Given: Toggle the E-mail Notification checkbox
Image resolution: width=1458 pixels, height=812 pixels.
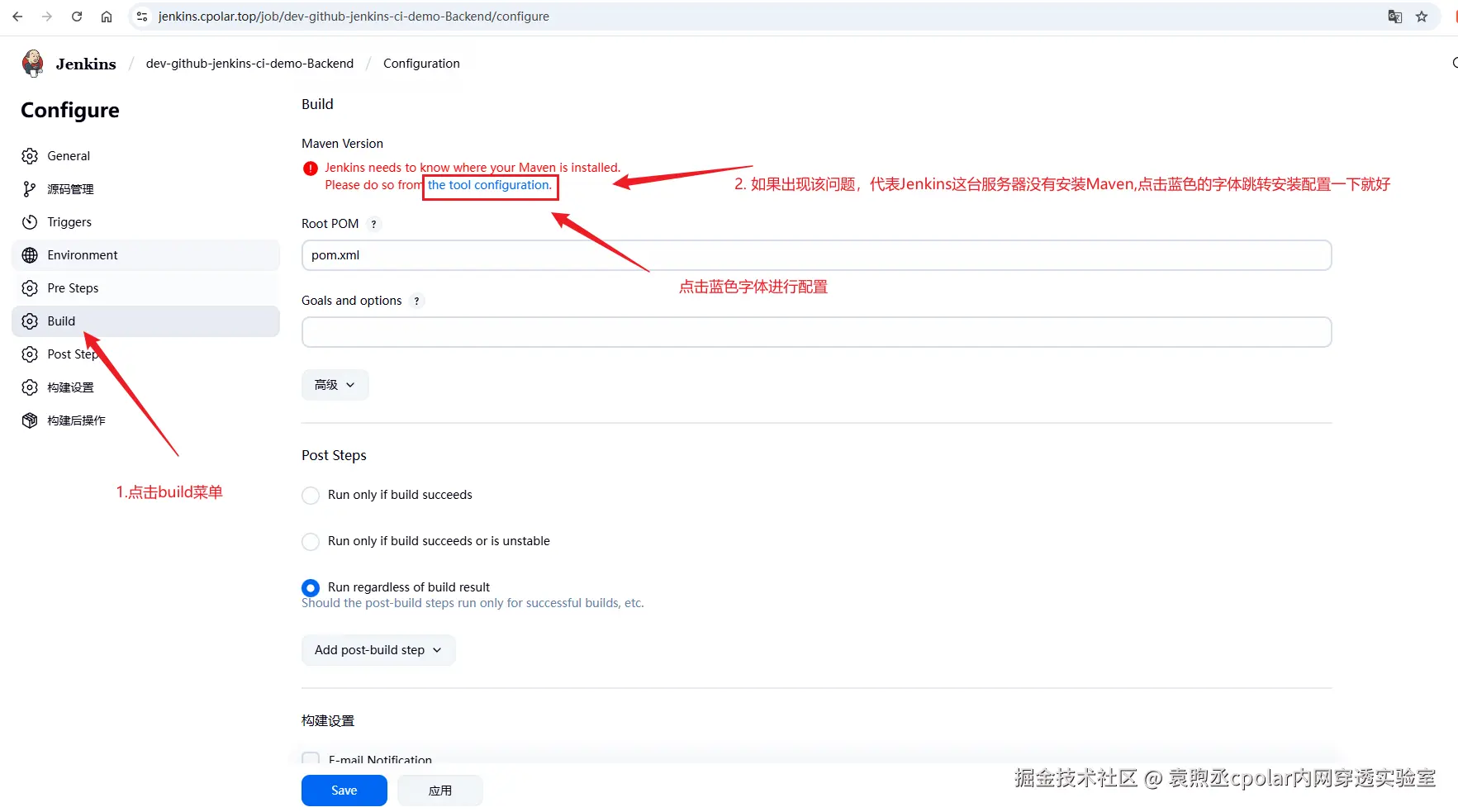Looking at the screenshot, I should pos(311,759).
